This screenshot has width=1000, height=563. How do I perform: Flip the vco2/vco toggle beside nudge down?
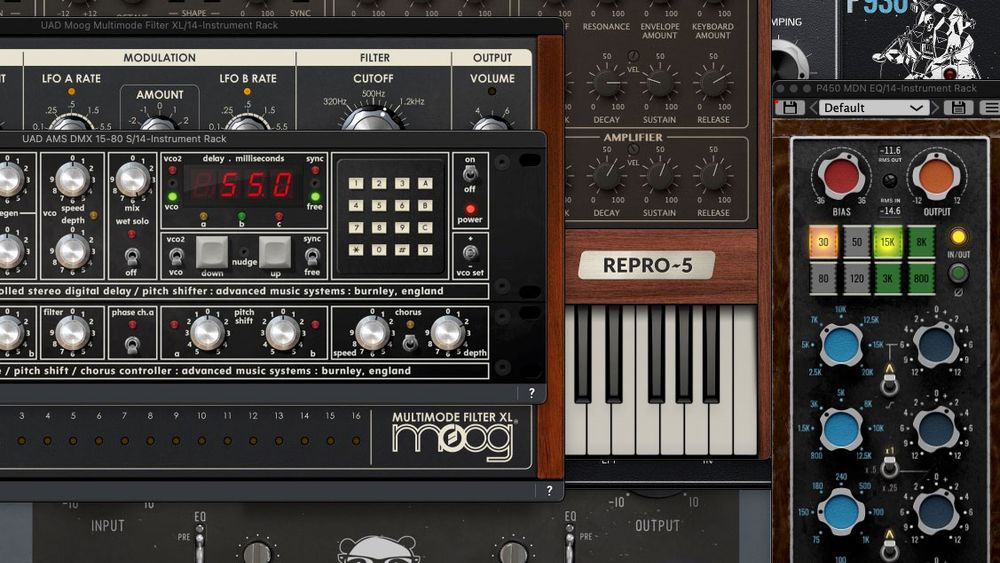click(x=176, y=256)
